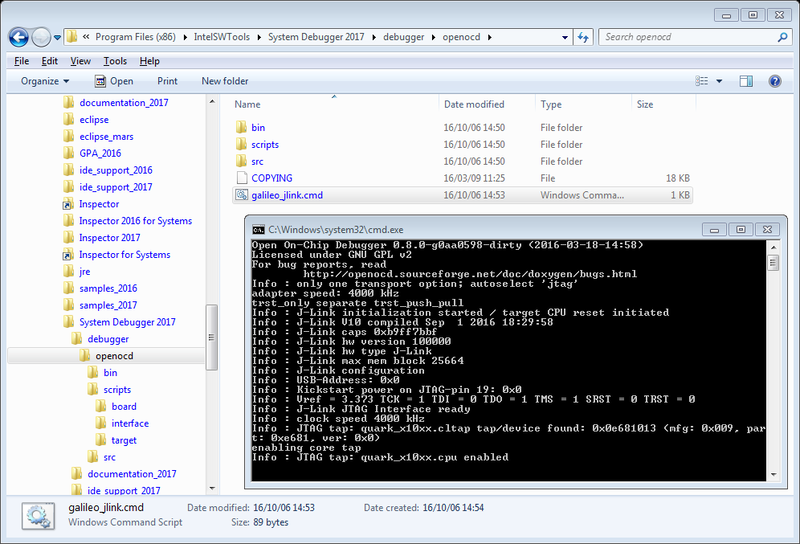Click the search magnifier icon
The width and height of the screenshot is (800, 544).
782,37
